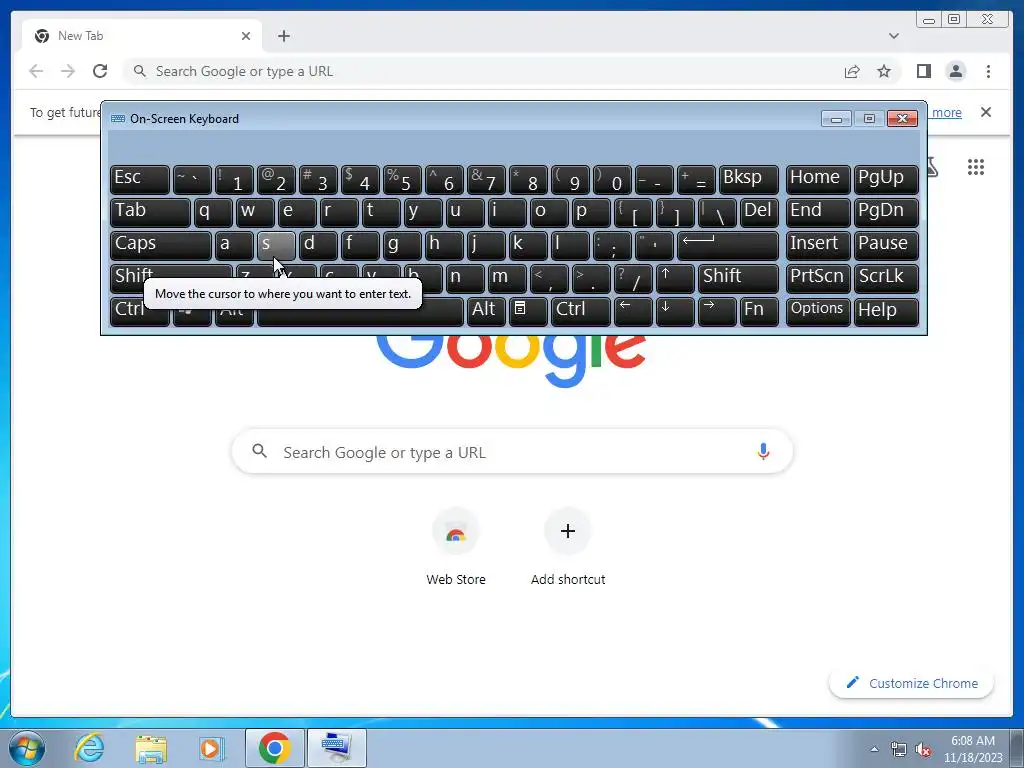
Task: Open Windows Explorer folder in taskbar
Action: (151, 748)
